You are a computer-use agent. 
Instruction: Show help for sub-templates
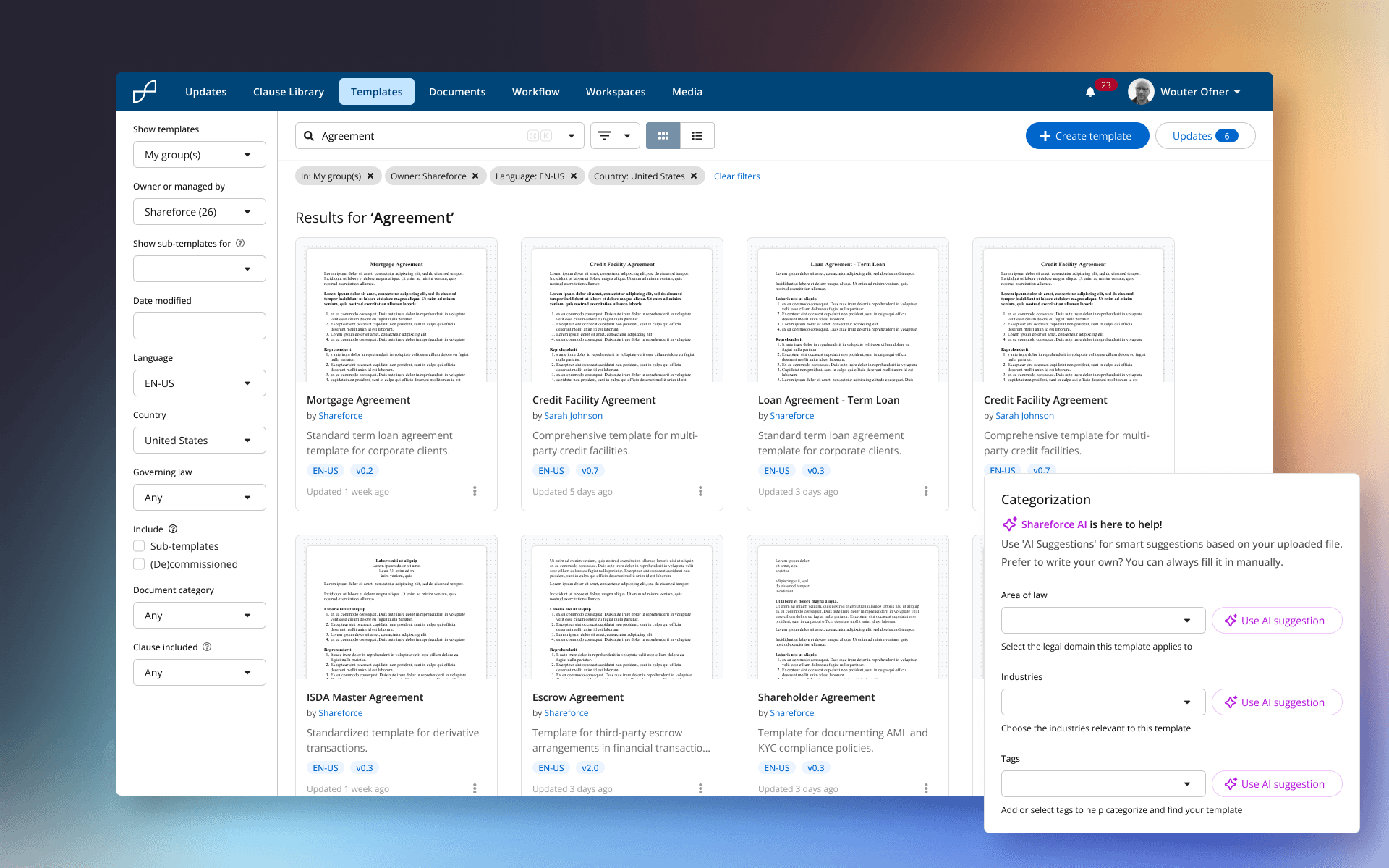coord(240,244)
